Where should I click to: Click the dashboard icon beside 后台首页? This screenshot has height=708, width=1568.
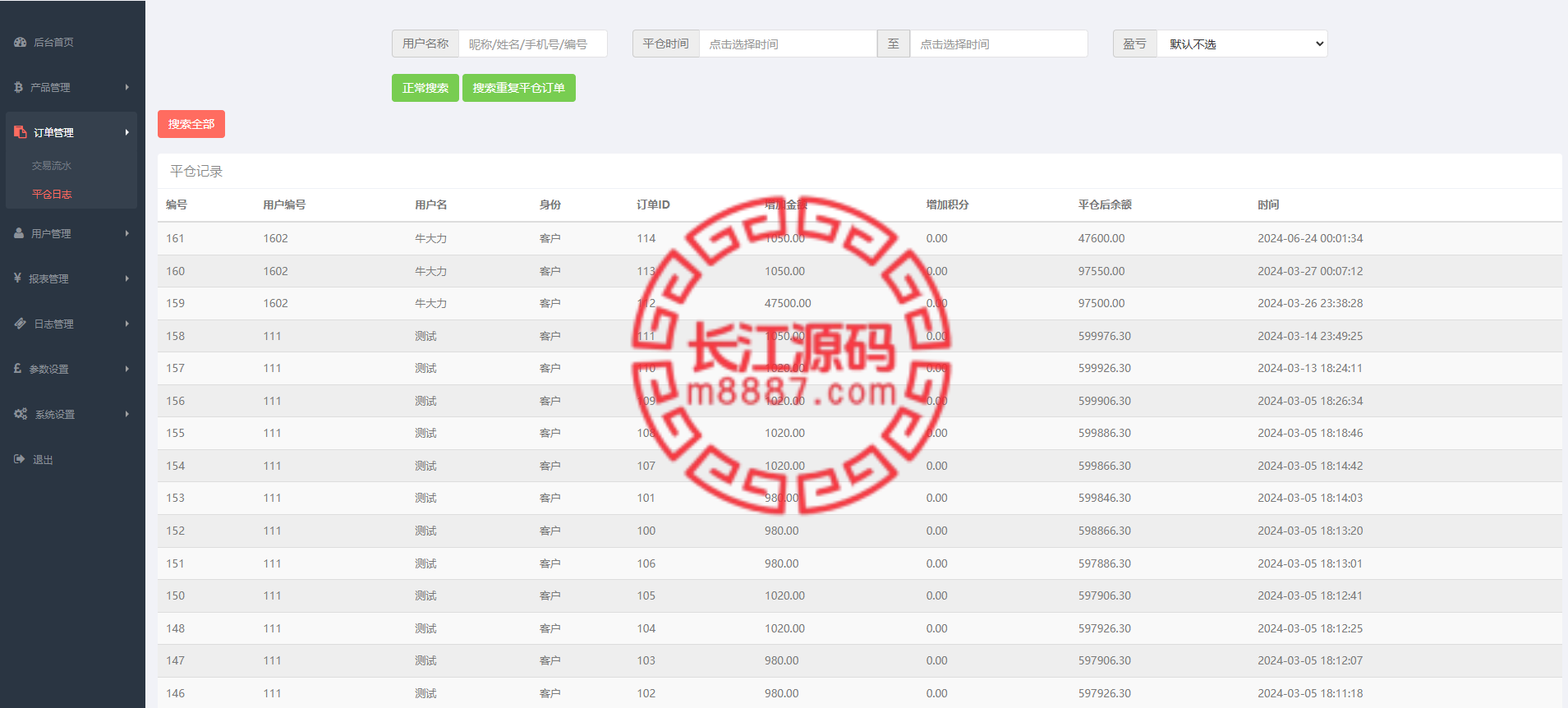[x=20, y=42]
